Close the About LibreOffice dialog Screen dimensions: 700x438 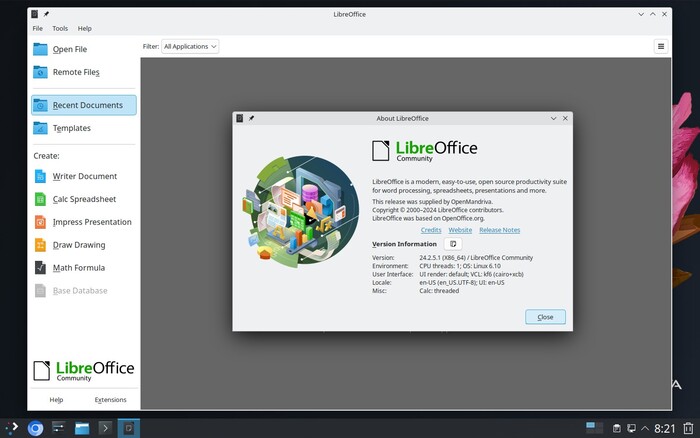tap(545, 317)
